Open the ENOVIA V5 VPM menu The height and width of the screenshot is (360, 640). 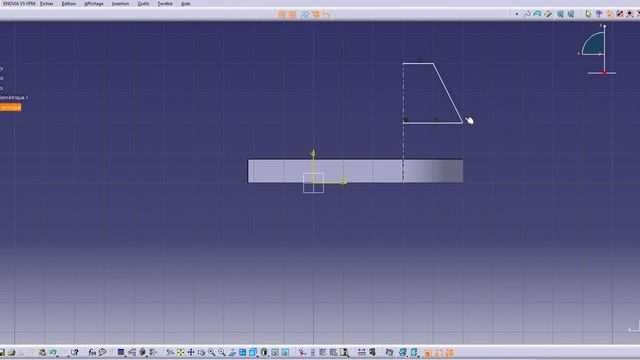tap(19, 4)
